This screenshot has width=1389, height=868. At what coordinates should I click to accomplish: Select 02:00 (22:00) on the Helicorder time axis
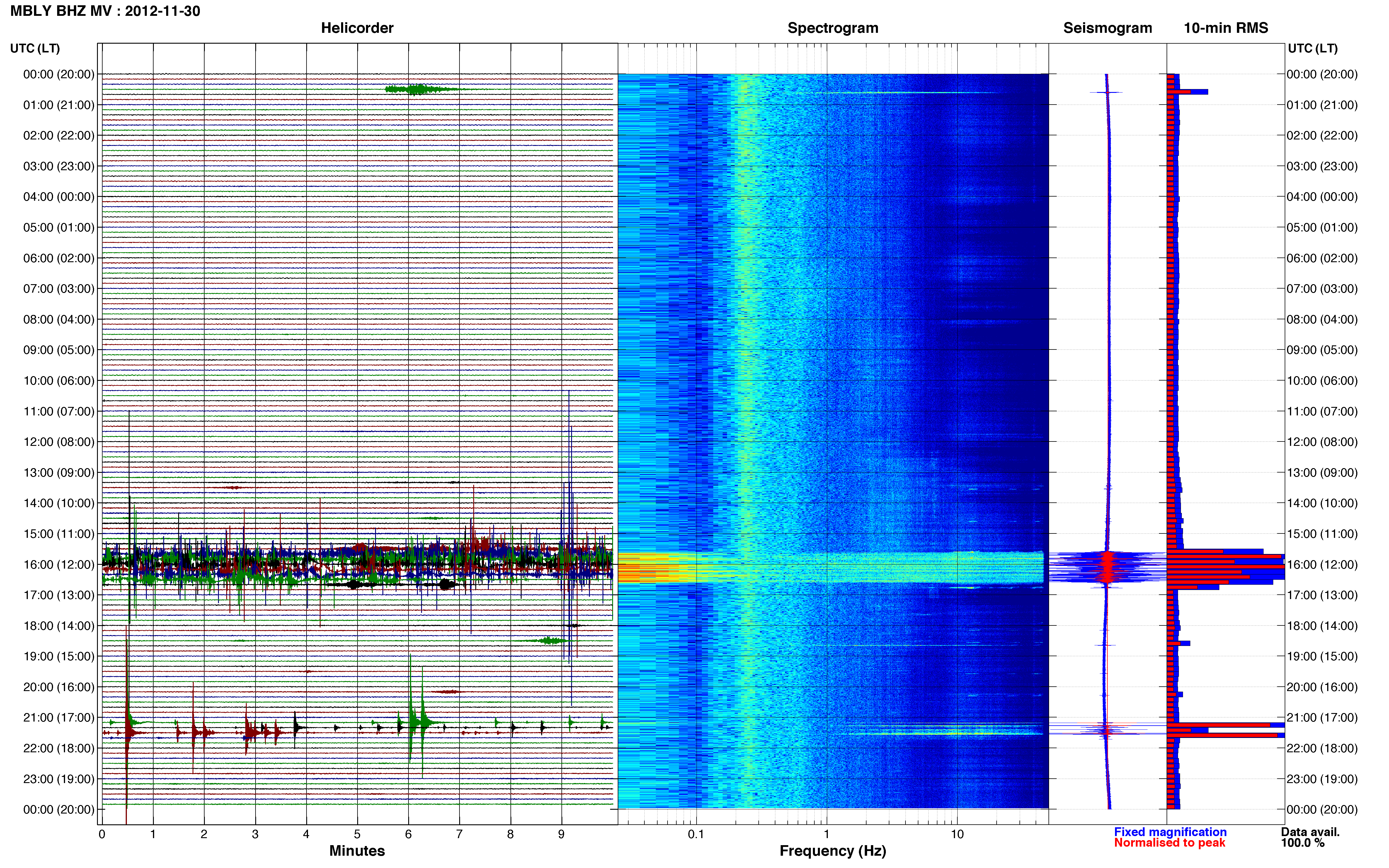pos(59,135)
